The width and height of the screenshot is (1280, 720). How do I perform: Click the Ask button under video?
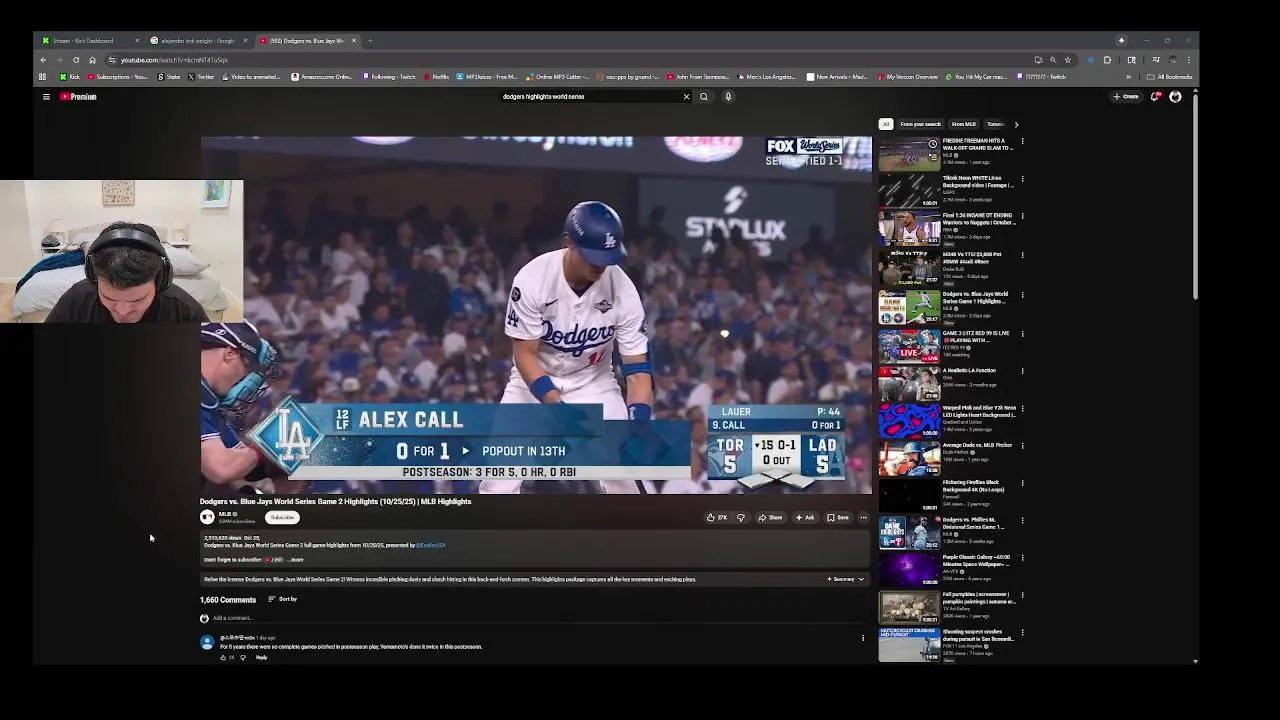coord(805,518)
